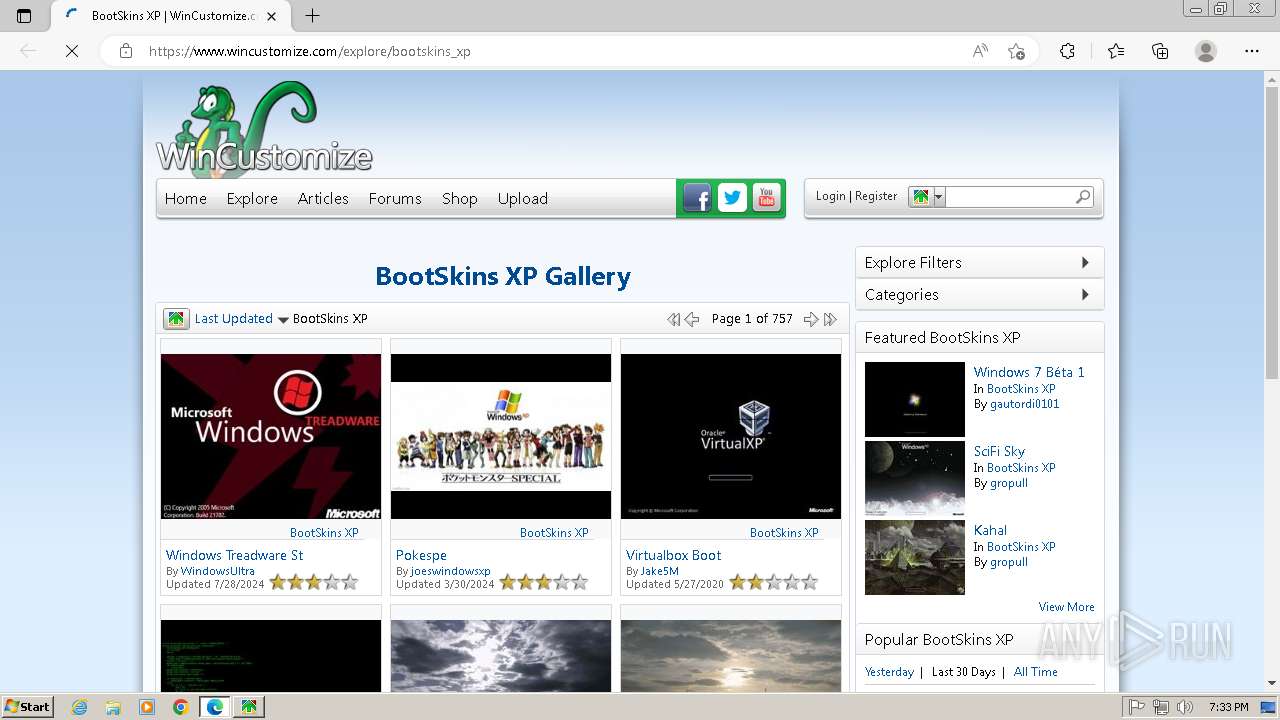Open a new browser tab
Viewport: 1280px width, 720px height.
point(313,16)
